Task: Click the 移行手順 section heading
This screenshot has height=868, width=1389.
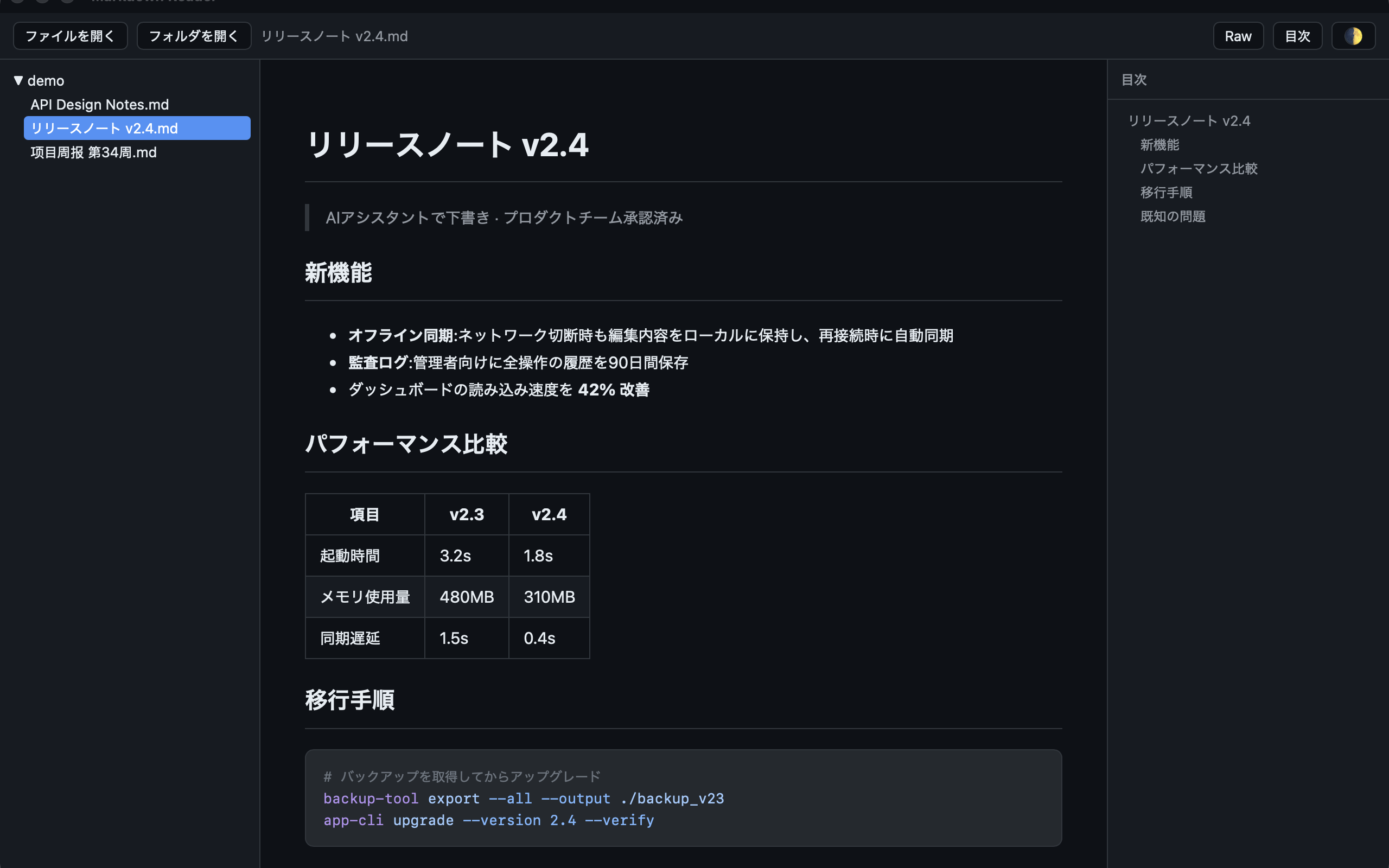Action: click(349, 700)
